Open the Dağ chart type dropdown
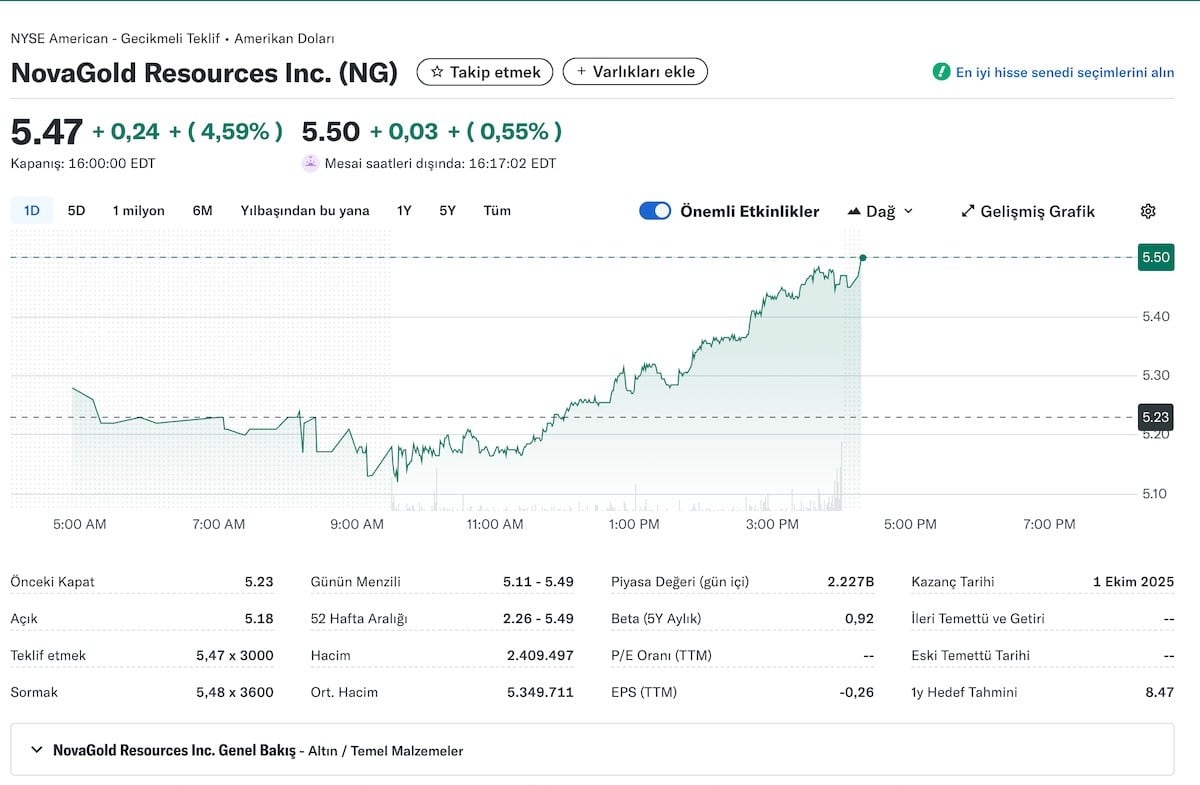Viewport: 1200px width, 785px height. tap(880, 211)
